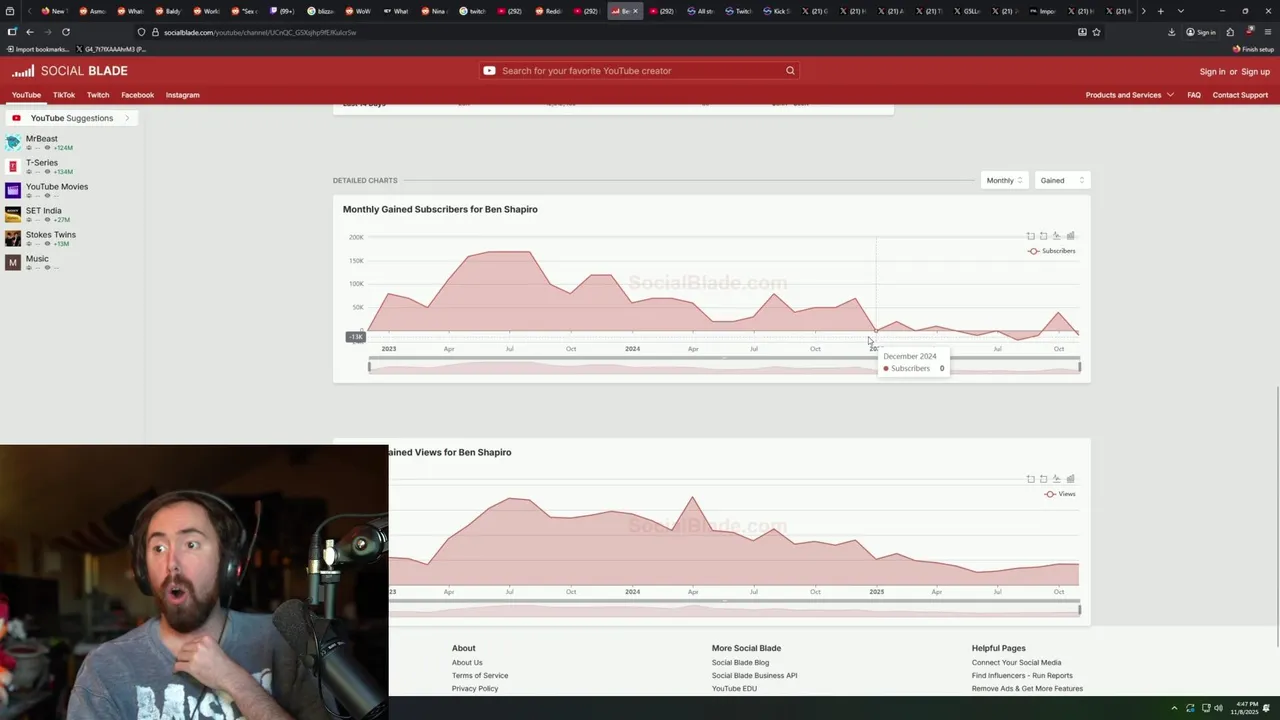Screen dimensions: 1280x720
Task: Open the browser tab list dropdown
Action: pos(1181,11)
